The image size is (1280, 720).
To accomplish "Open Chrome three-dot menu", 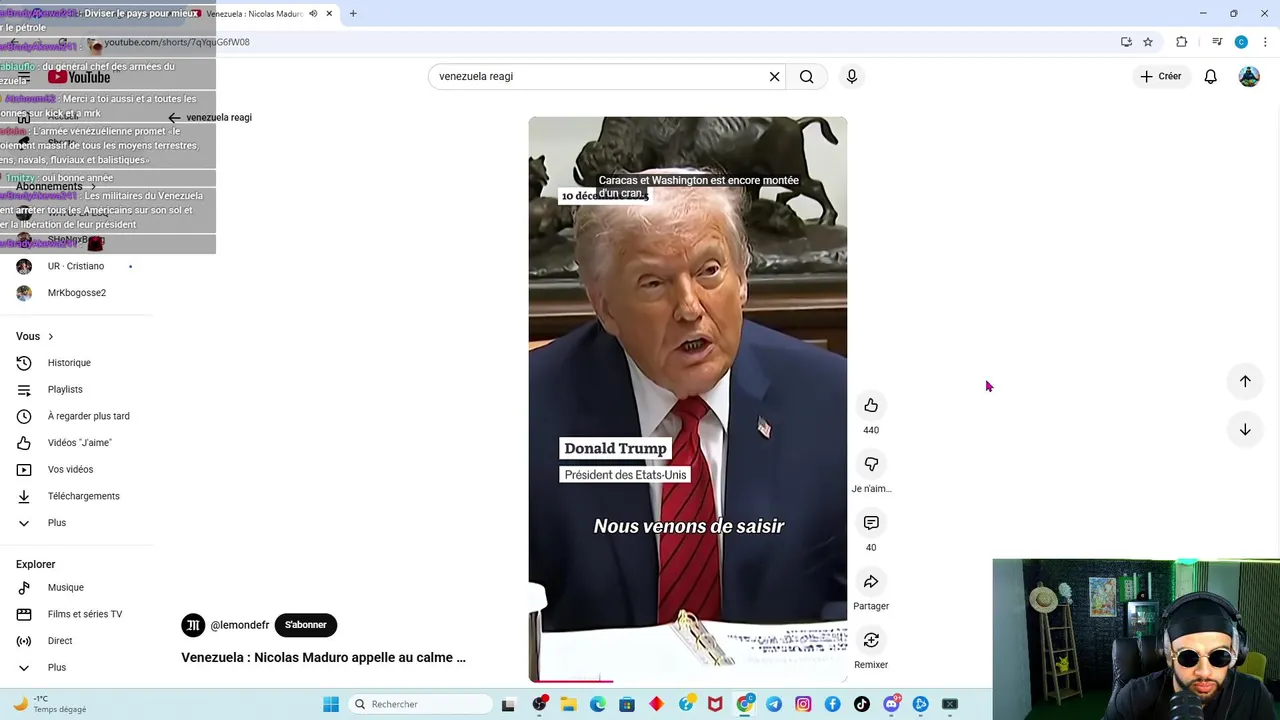I will 1266,42.
